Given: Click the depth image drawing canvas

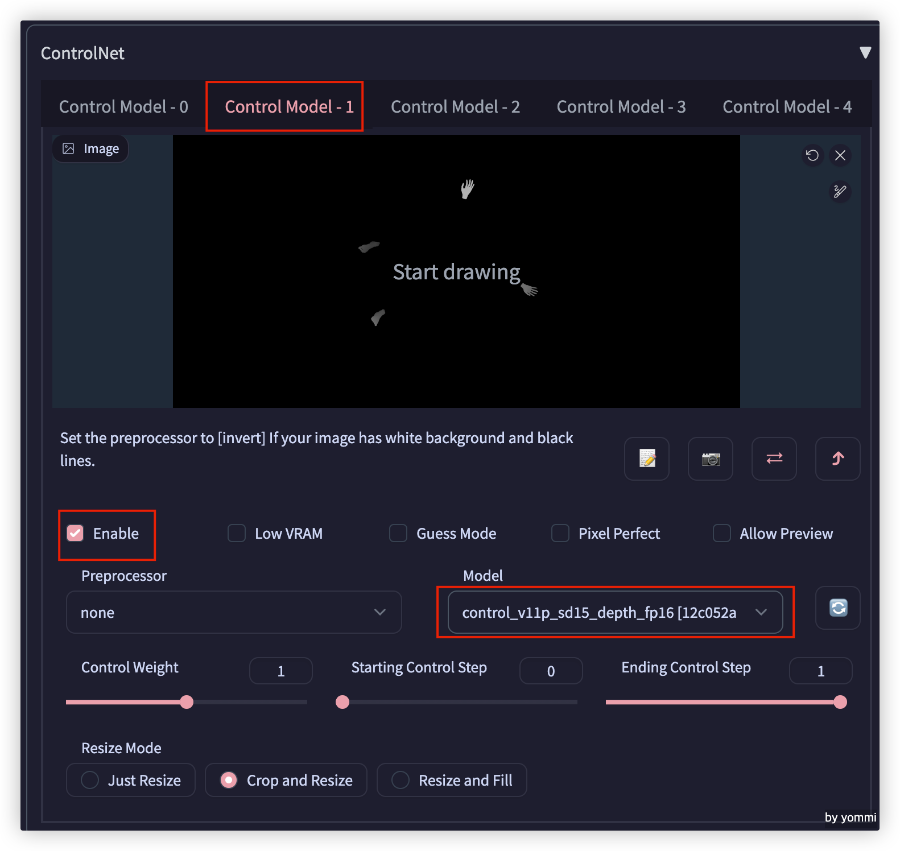Looking at the screenshot, I should click(456, 271).
